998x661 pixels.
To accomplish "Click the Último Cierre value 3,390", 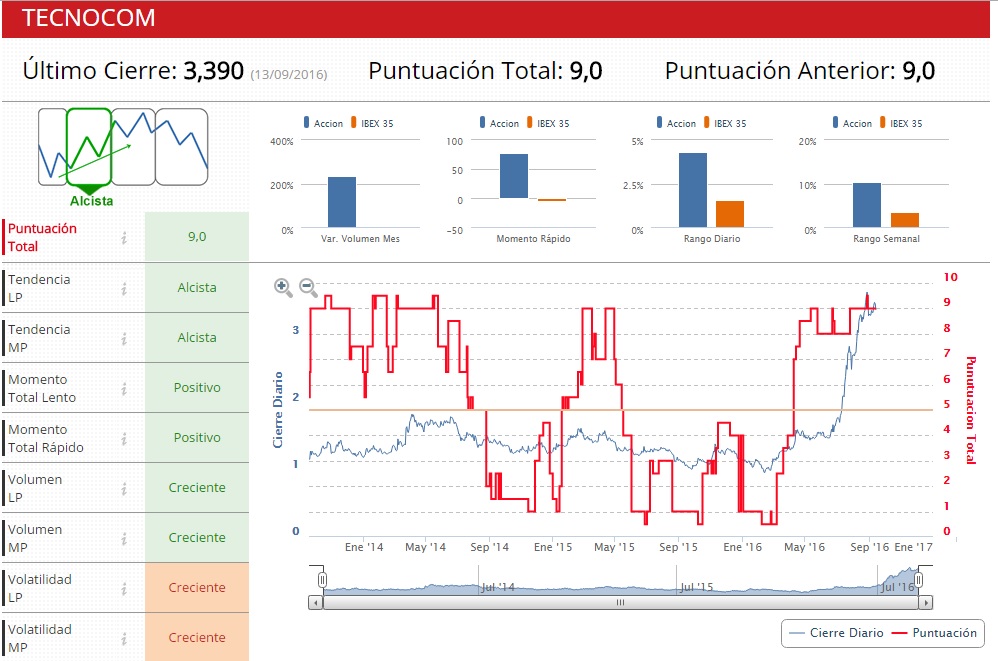I will pos(213,71).
